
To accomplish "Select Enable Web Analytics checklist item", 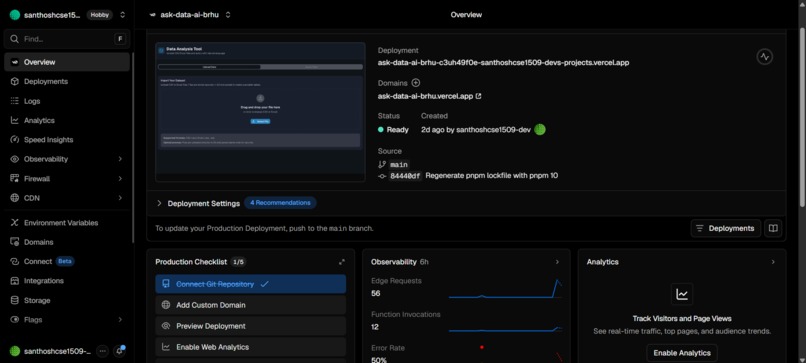I will 250,347.
